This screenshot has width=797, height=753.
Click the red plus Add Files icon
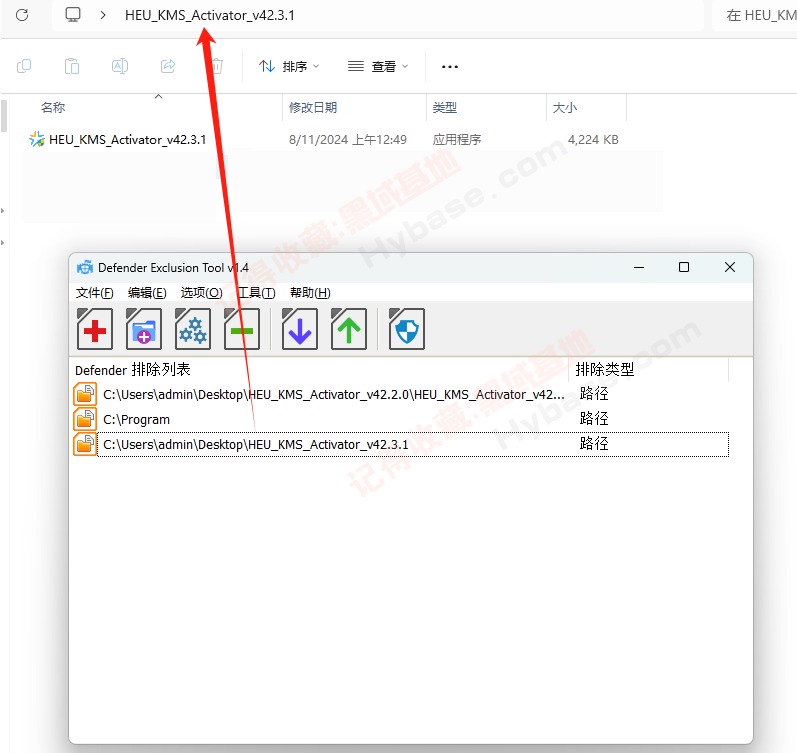coord(95,329)
